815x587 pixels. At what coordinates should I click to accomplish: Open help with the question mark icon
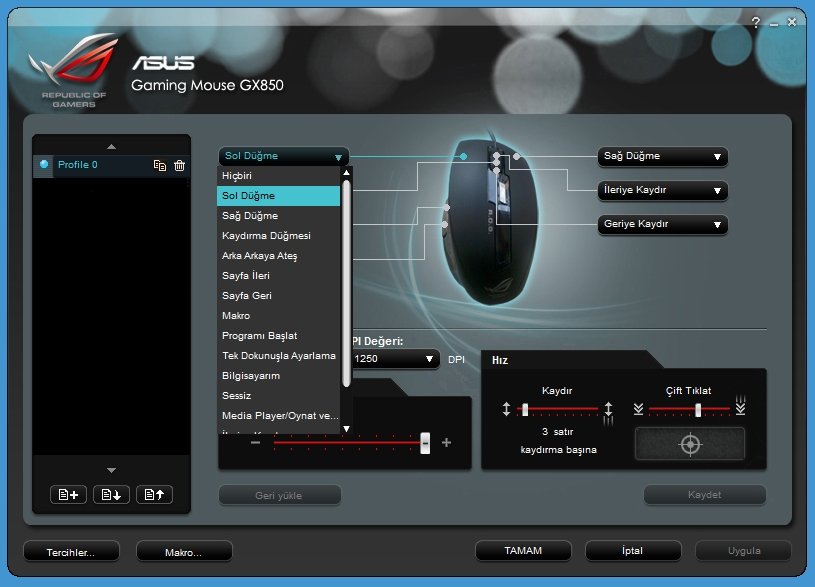755,22
